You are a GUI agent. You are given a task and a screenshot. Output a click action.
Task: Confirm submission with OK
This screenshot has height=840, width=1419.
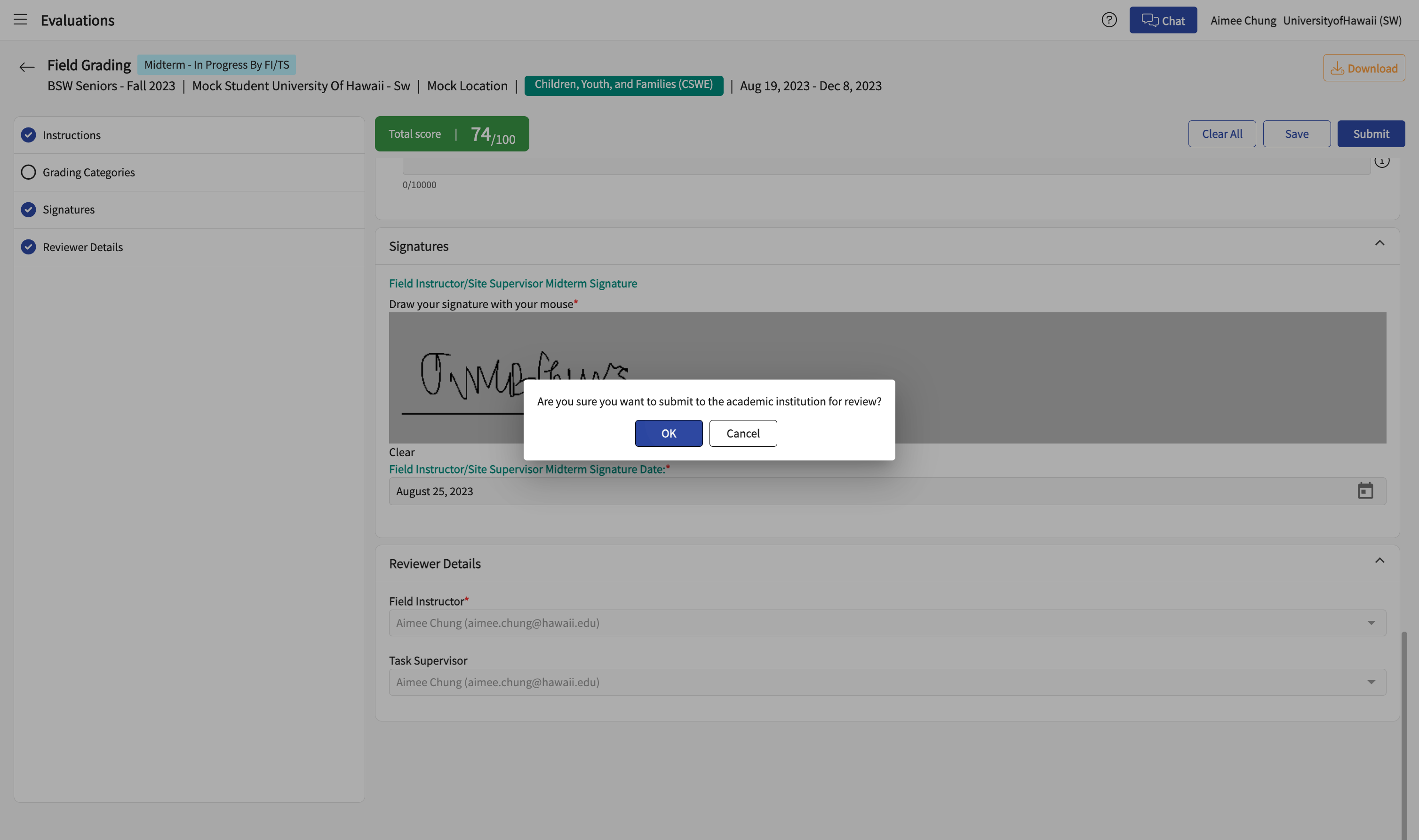click(668, 434)
